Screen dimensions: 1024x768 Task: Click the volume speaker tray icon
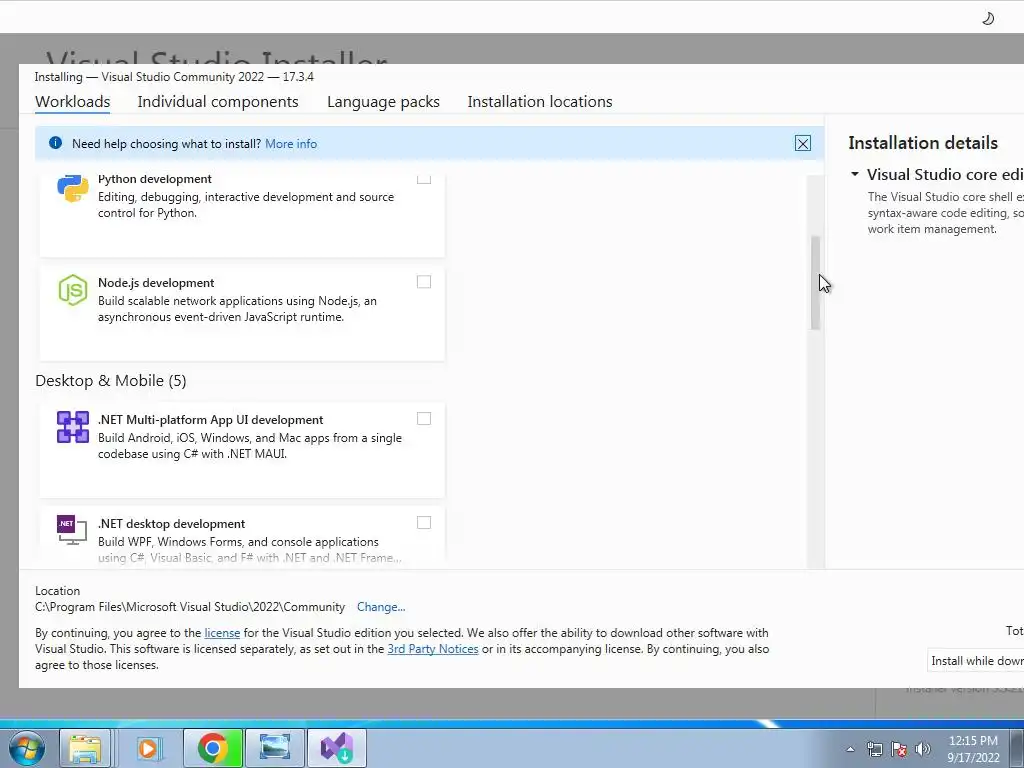tap(923, 749)
